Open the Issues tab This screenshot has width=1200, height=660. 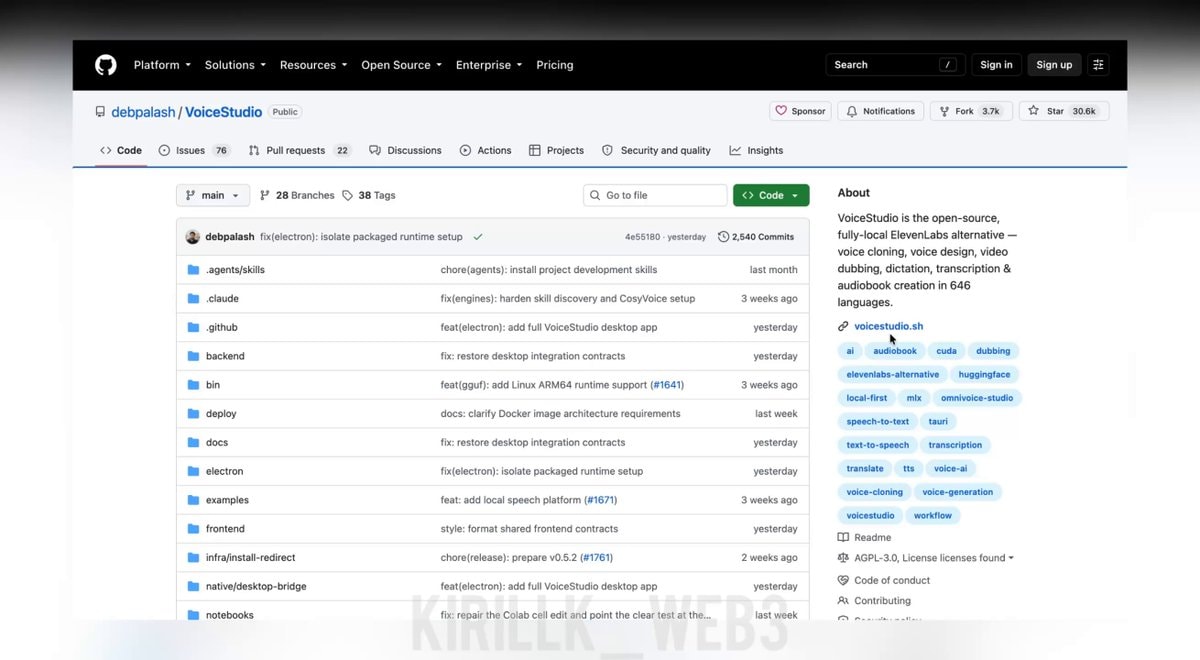(x=194, y=150)
